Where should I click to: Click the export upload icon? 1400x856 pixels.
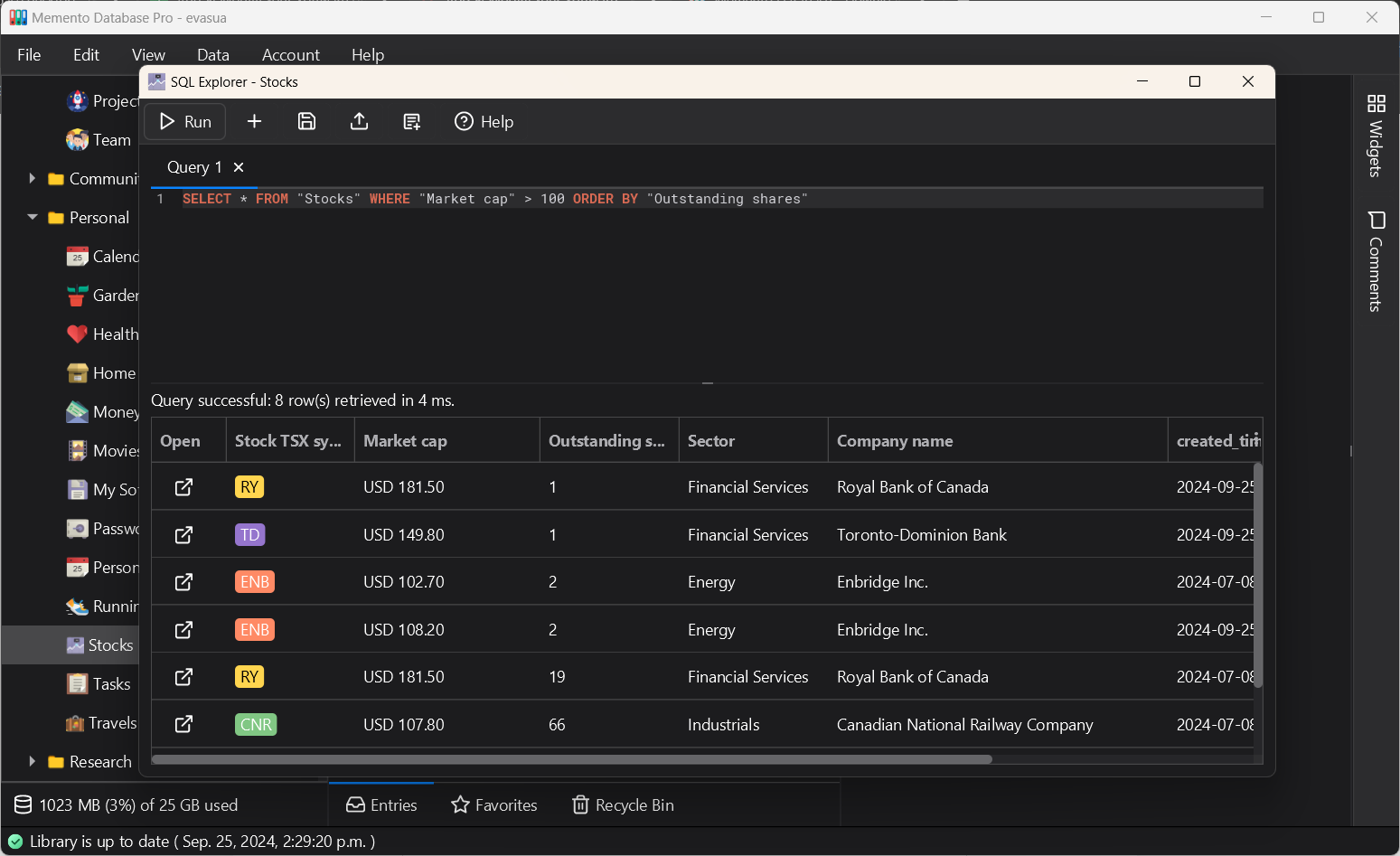[359, 122]
